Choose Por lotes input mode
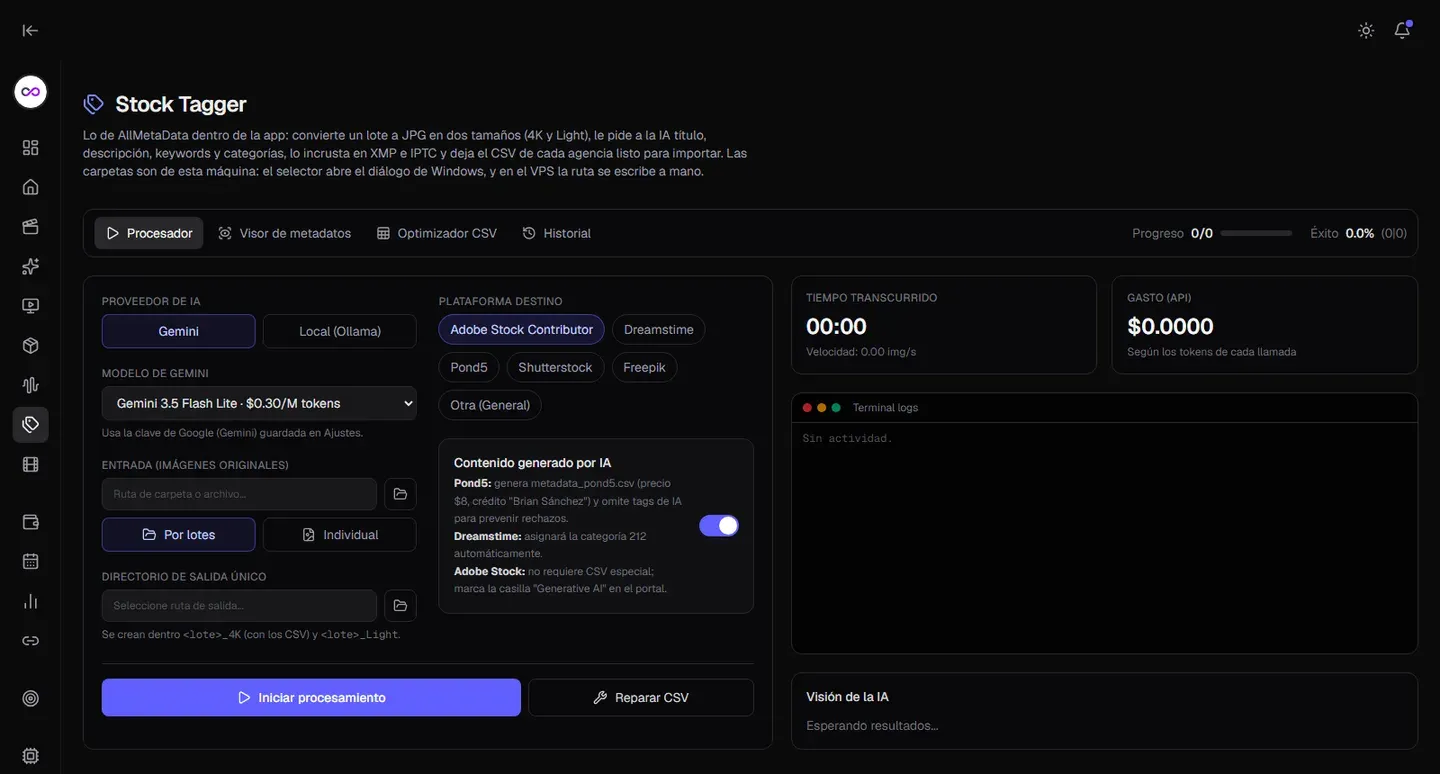1440x774 pixels. pyautogui.click(x=179, y=535)
